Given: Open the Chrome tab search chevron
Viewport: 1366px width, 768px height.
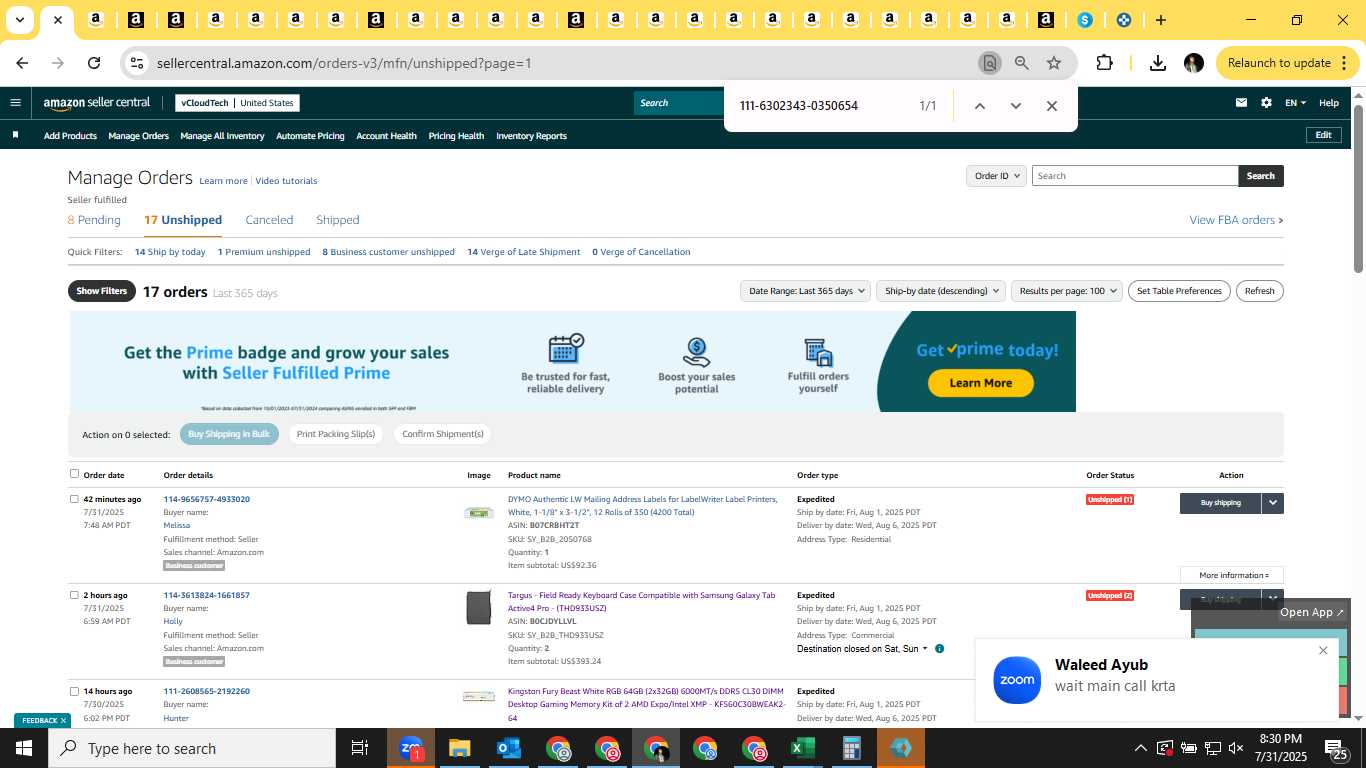Looking at the screenshot, I should (x=19, y=20).
